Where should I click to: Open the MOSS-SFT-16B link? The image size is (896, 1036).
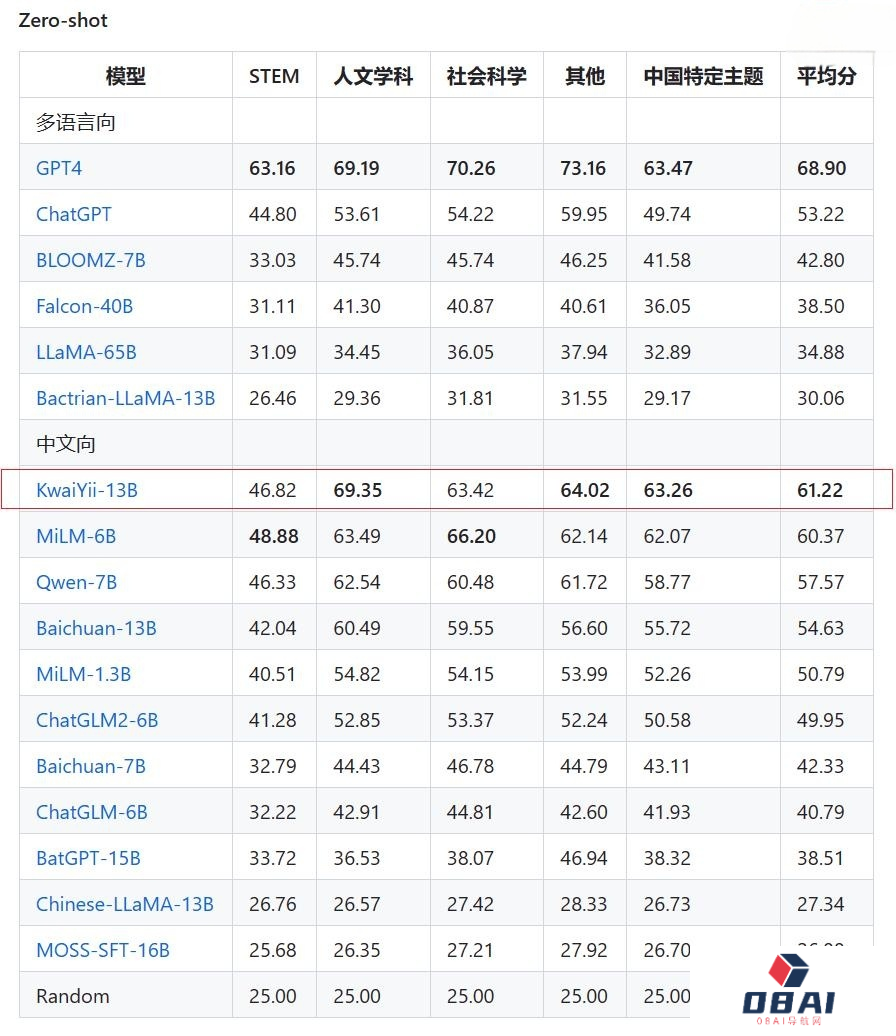click(103, 950)
